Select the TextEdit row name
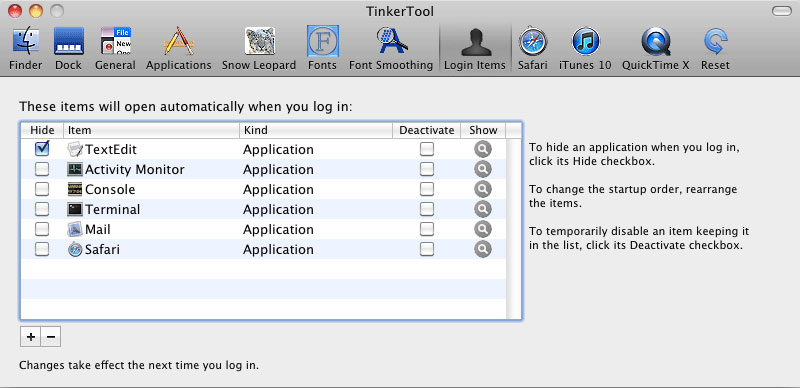Screen dimensions: 800x388 click(x=111, y=150)
